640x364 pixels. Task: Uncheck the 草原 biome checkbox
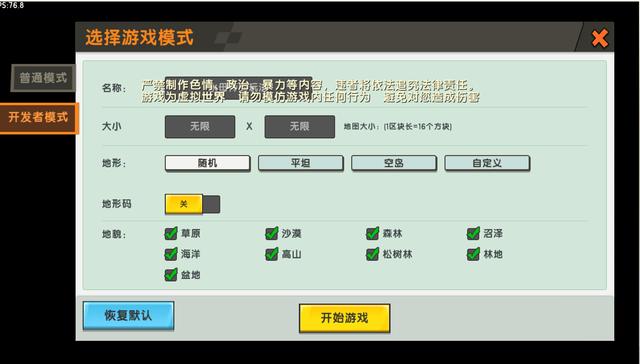(171, 233)
